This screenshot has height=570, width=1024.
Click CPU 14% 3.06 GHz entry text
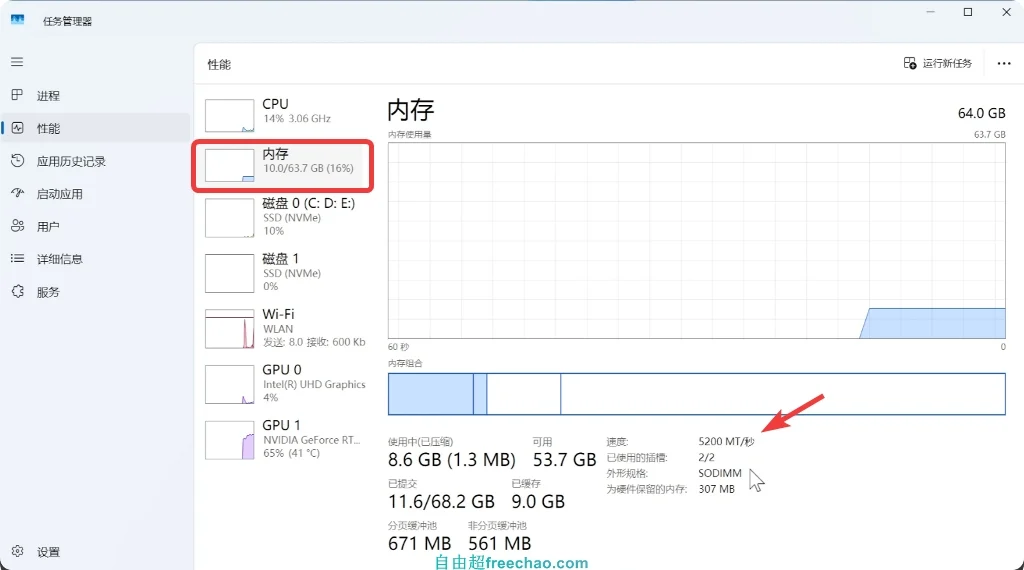(x=296, y=110)
